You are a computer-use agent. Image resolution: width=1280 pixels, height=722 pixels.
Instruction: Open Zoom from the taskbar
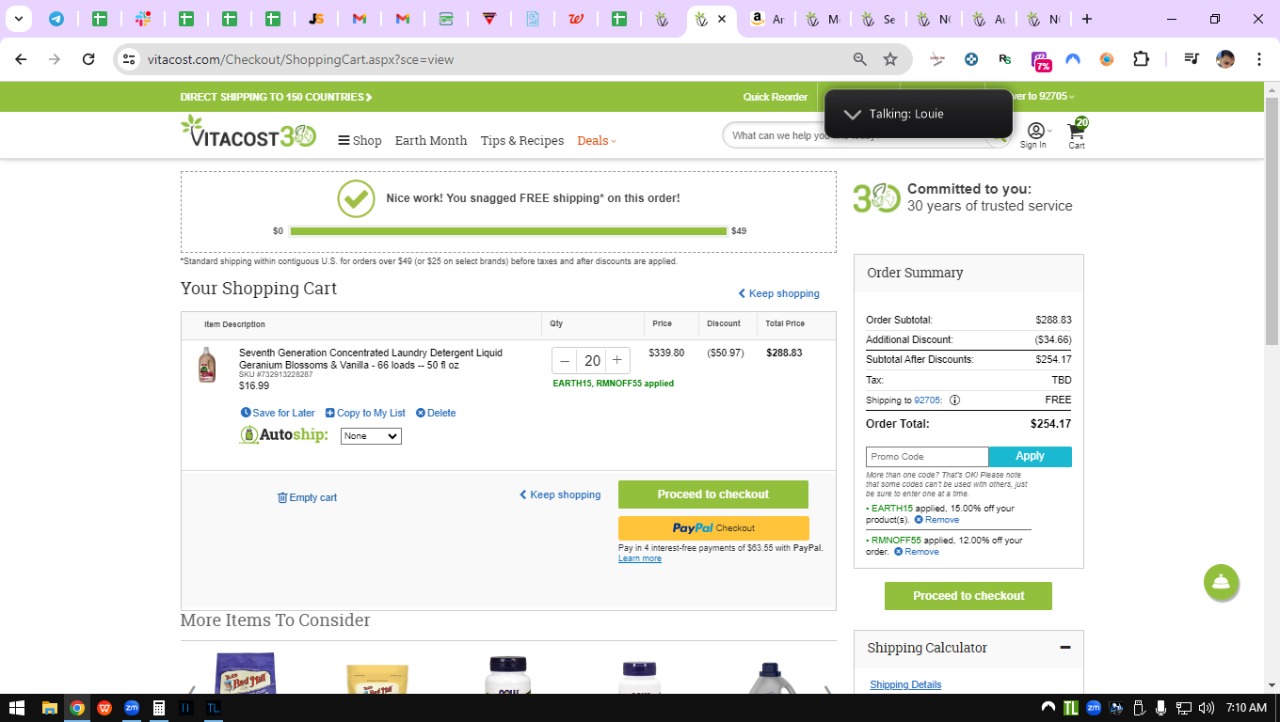tap(131, 708)
